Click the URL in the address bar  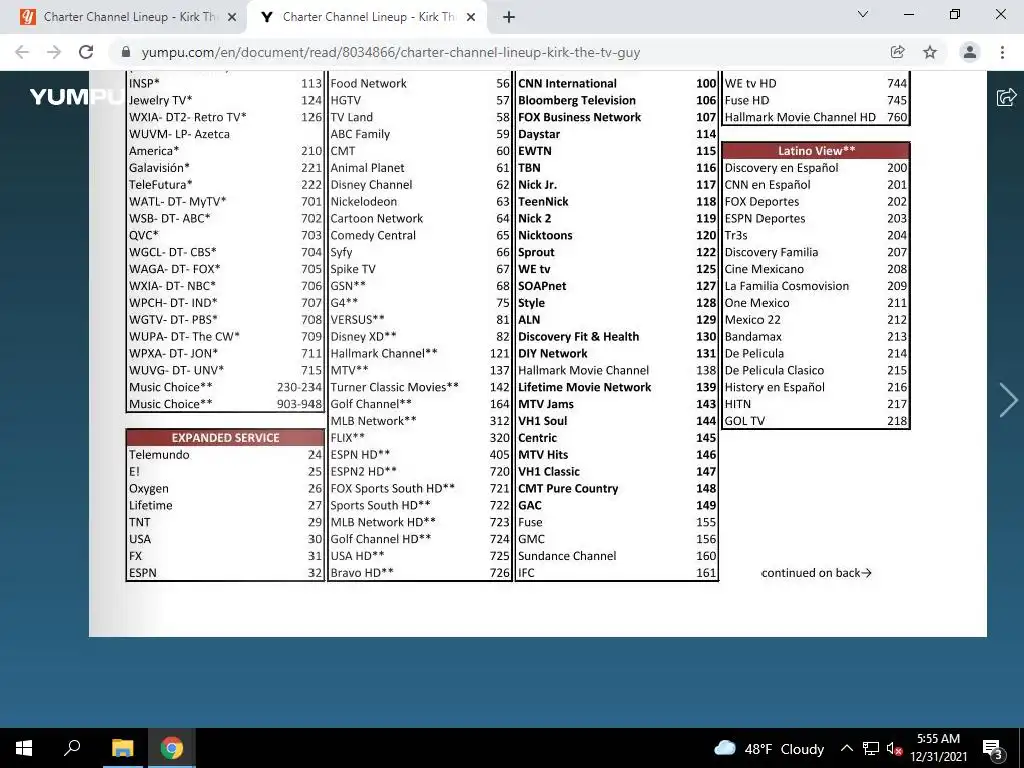(x=391, y=52)
